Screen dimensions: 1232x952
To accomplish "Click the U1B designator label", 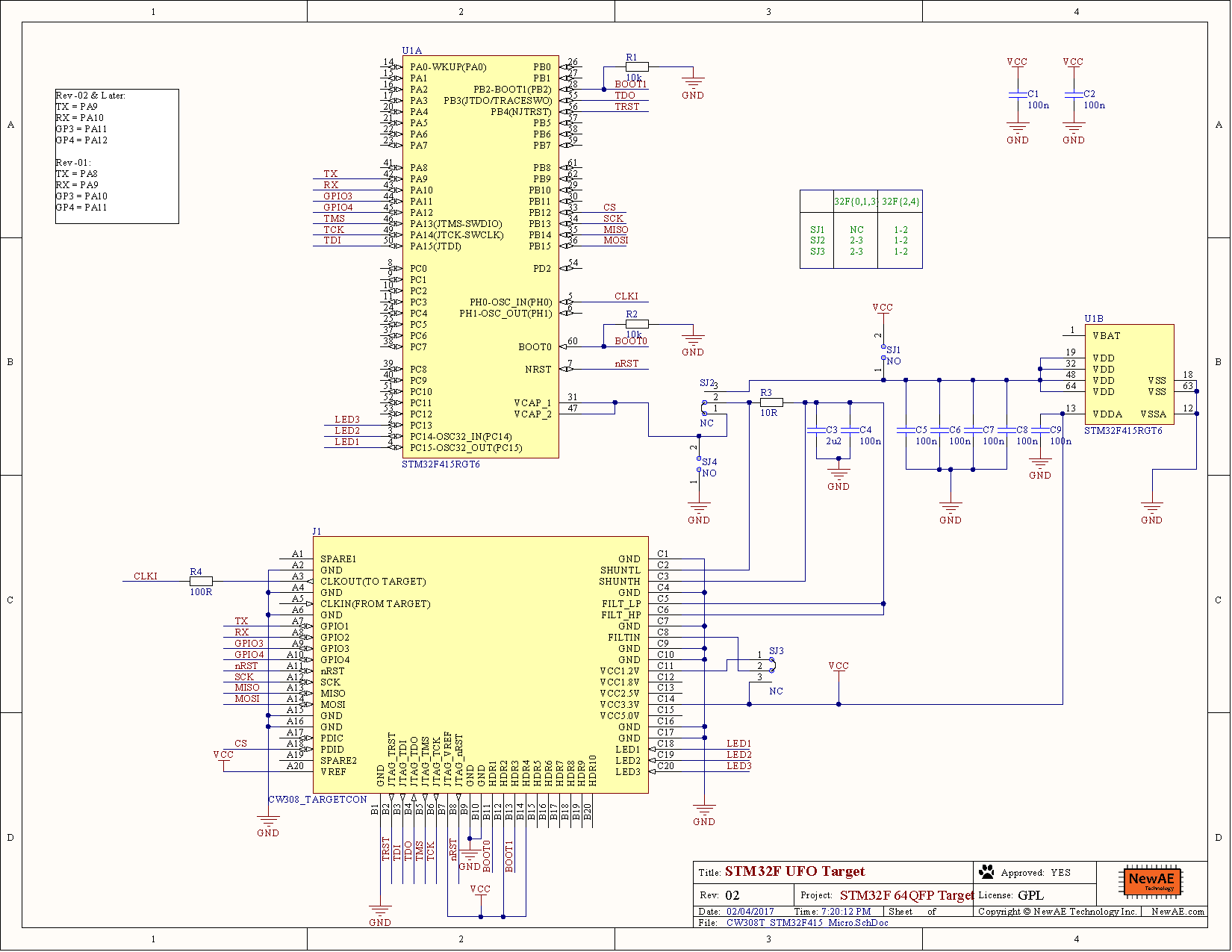I will tap(1094, 319).
